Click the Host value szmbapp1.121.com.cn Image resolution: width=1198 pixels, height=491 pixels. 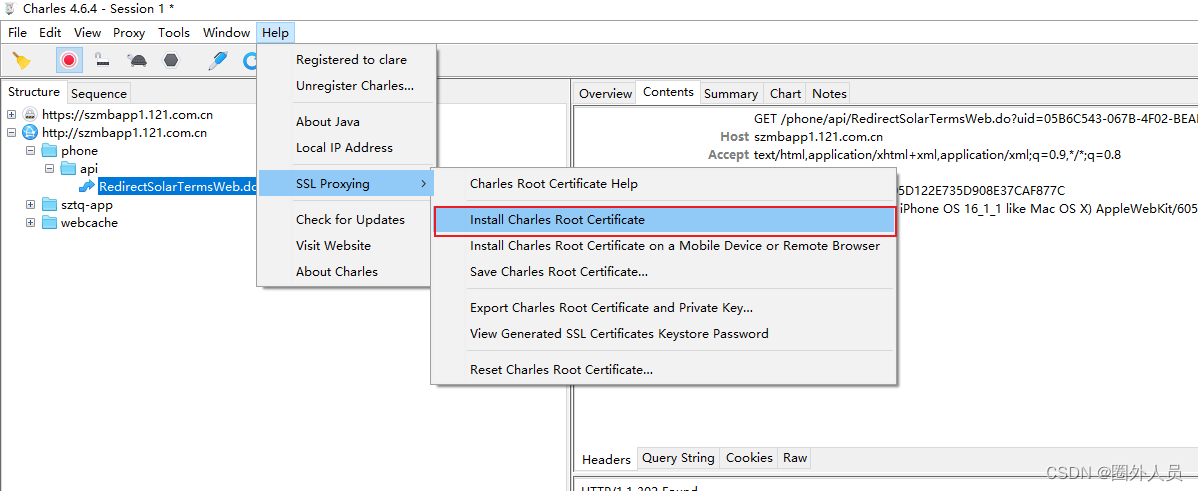click(818, 137)
